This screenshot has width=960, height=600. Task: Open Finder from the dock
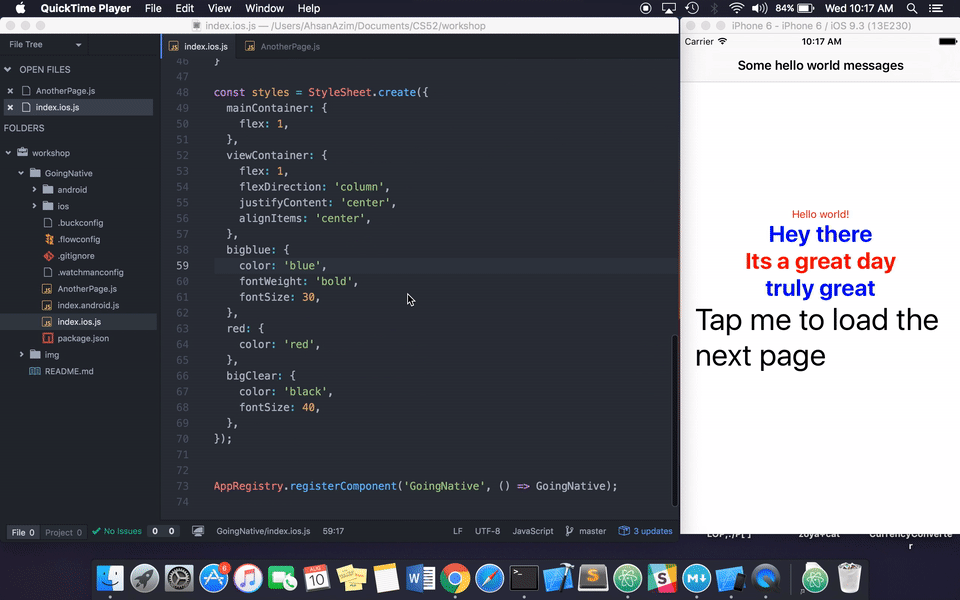111,577
